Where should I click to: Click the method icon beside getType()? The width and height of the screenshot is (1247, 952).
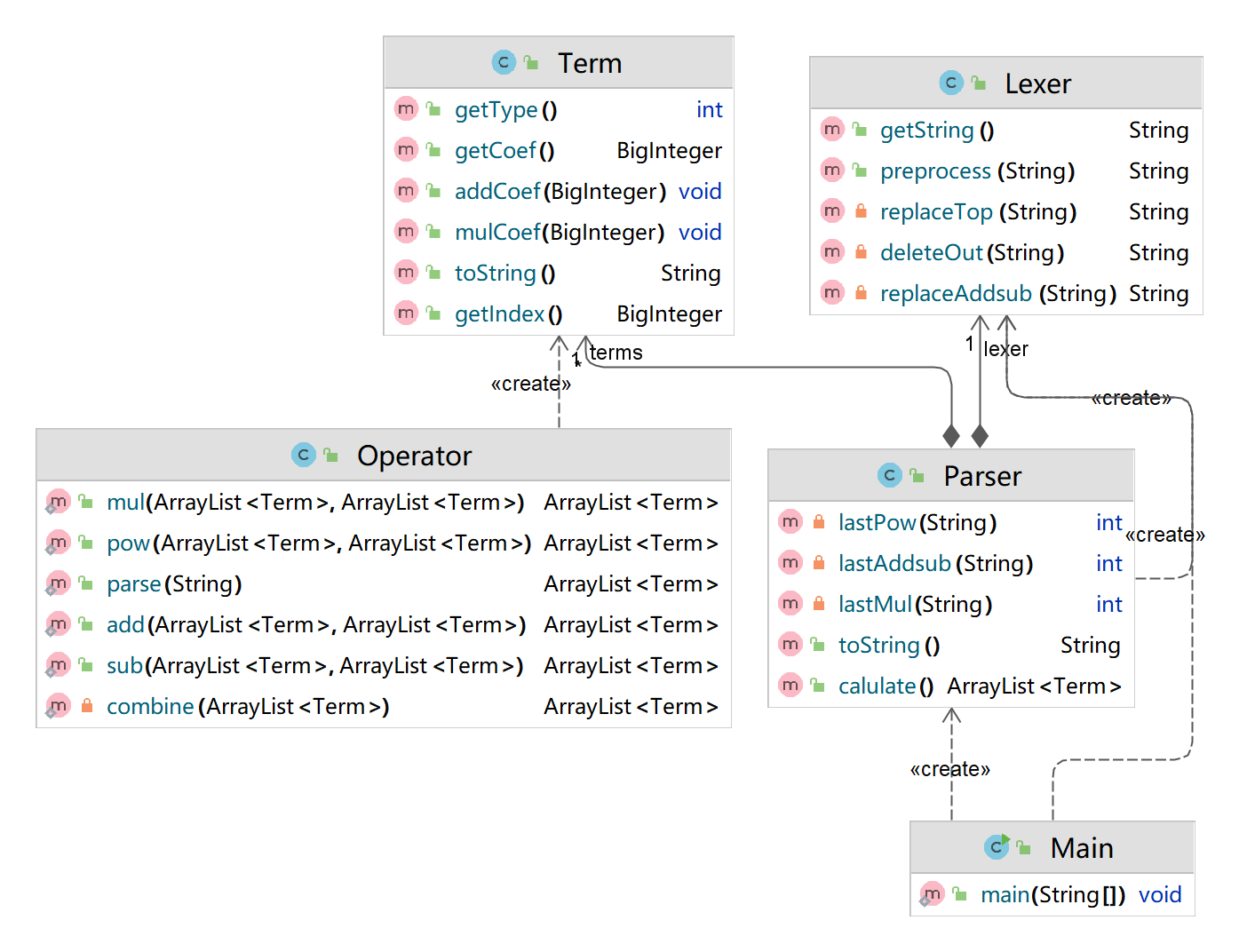(x=406, y=108)
